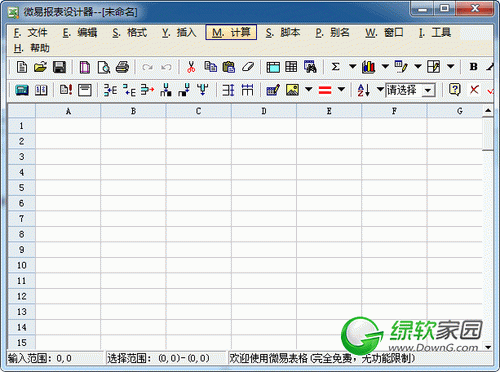500x372 pixels.
Task: Insert picture using the image icon
Action: [292, 90]
